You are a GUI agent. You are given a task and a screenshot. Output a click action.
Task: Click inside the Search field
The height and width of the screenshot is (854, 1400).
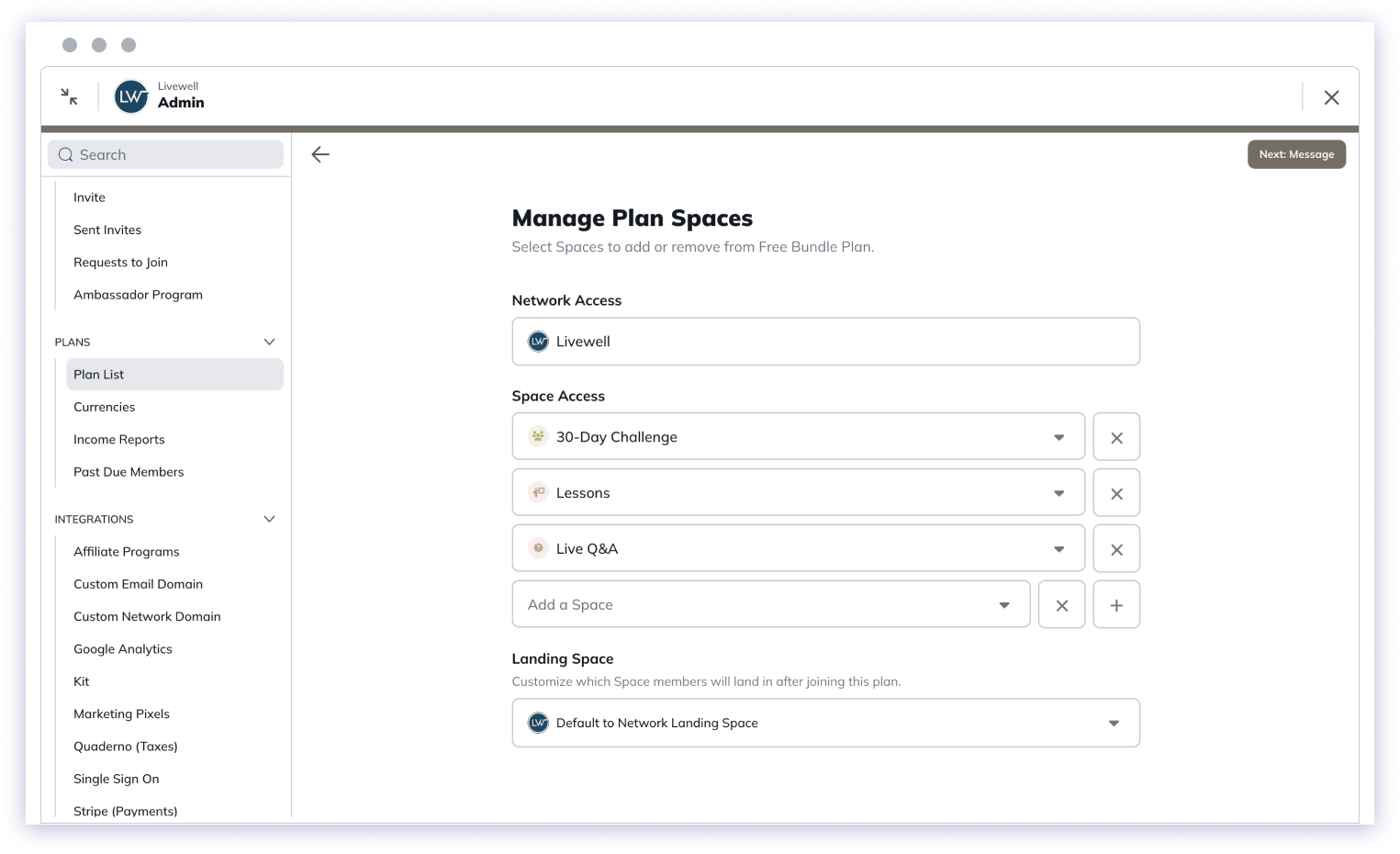click(x=165, y=154)
